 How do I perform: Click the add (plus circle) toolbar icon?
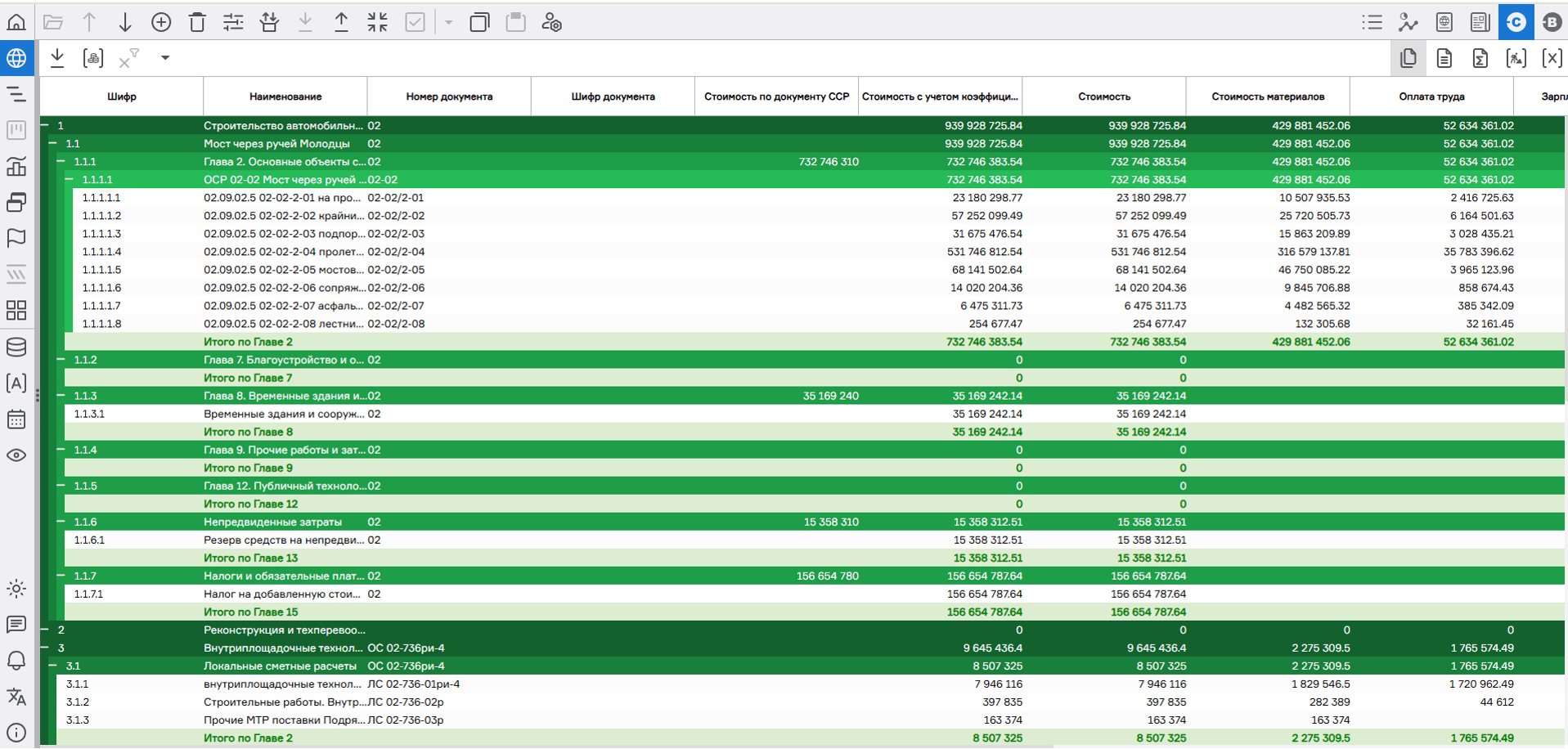(161, 22)
